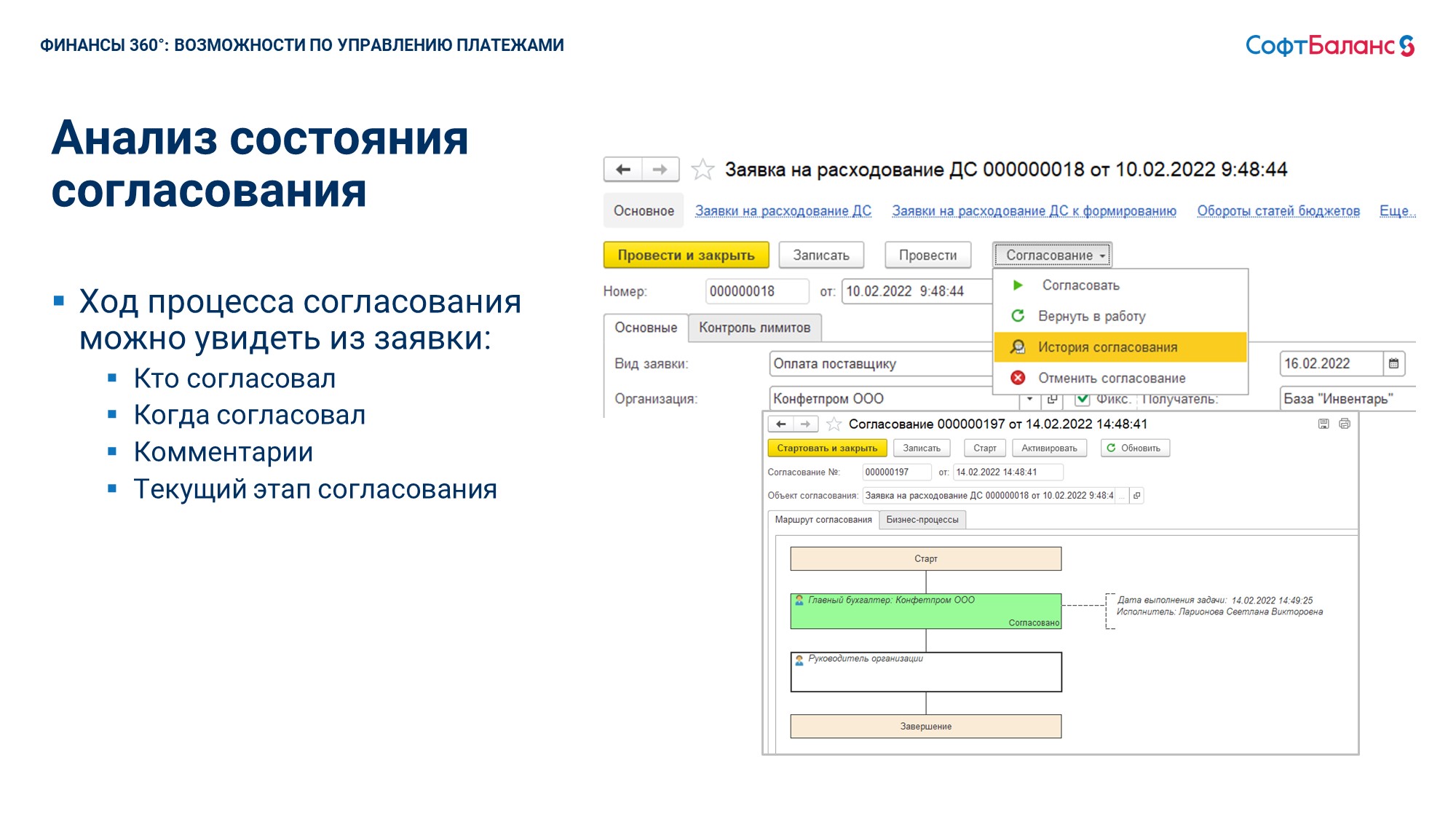The image size is (1456, 819).
Task: Click the Старт button
Action: (x=984, y=448)
